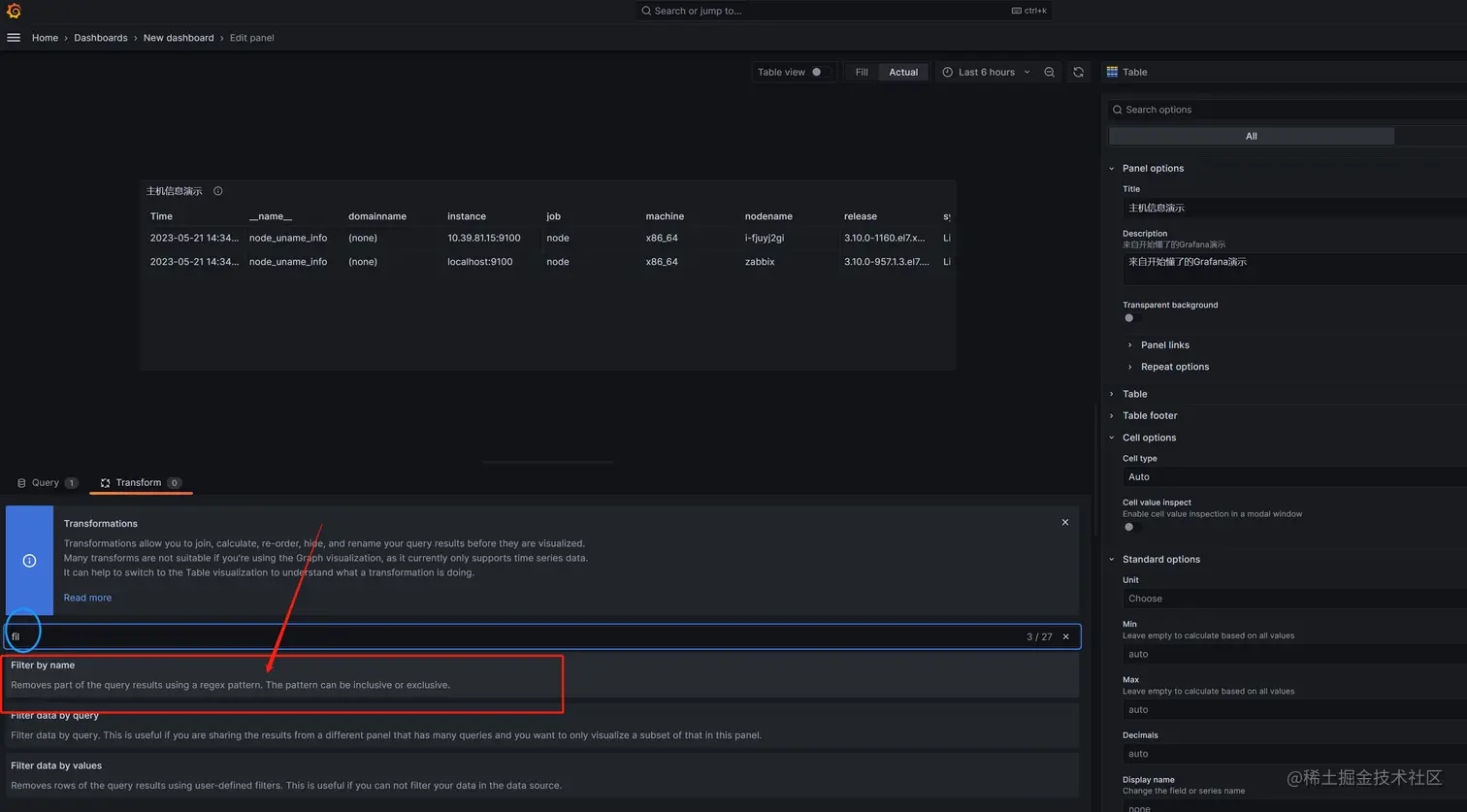Click the __name__ column header
The image size is (1467, 812).
point(271,216)
